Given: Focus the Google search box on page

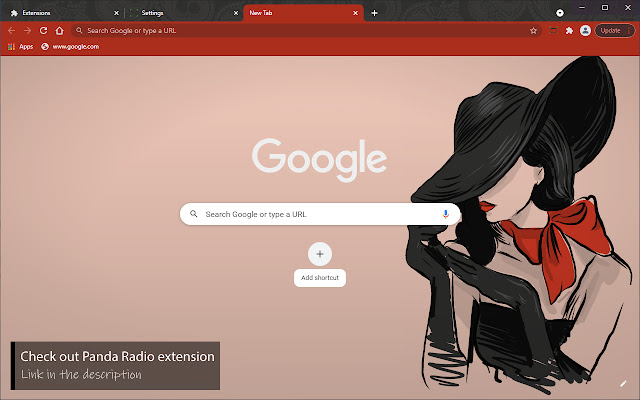Looking at the screenshot, I should (320, 214).
